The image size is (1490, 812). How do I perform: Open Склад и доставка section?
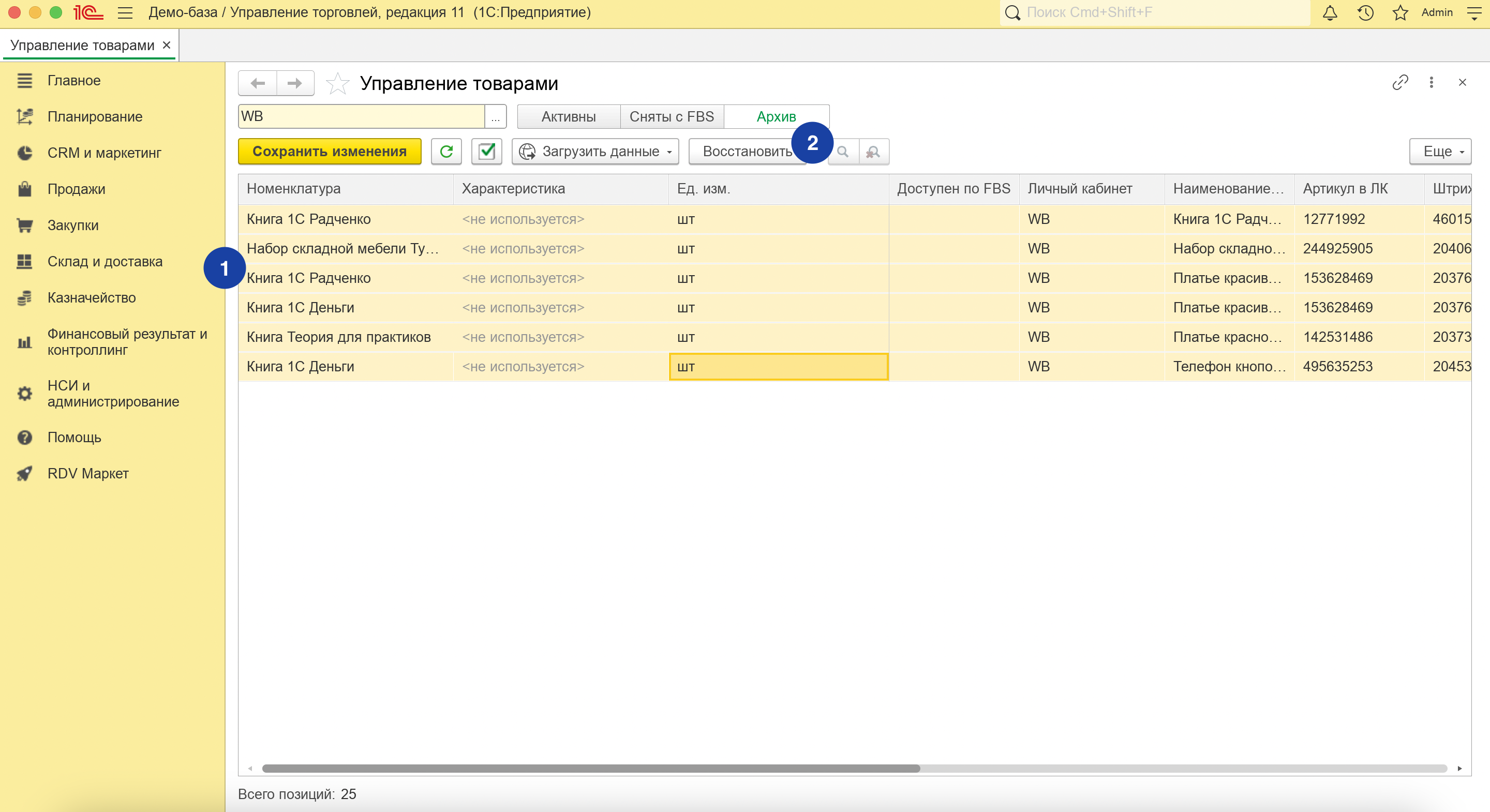pos(105,261)
